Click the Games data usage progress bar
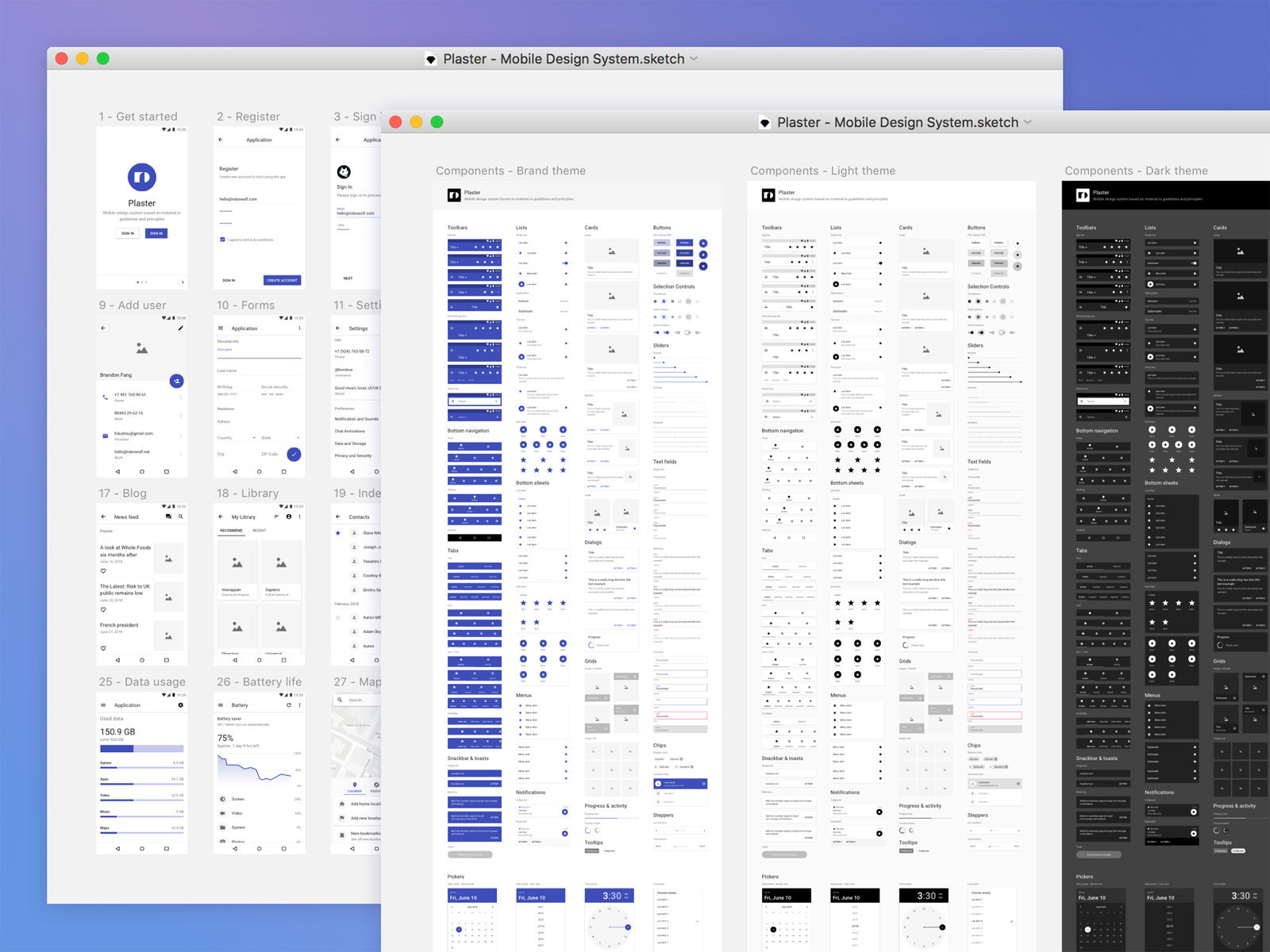 click(141, 767)
